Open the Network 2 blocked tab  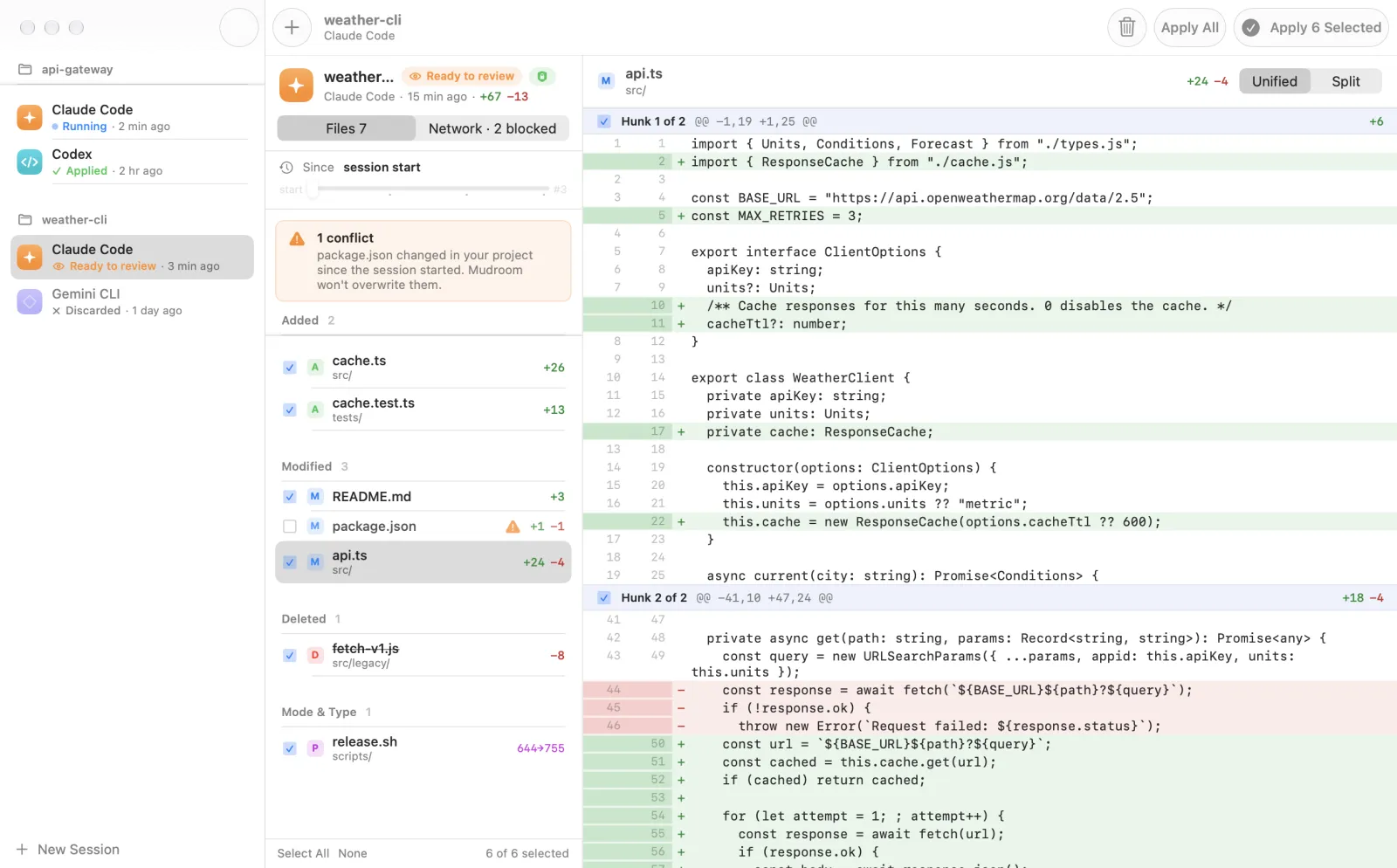[x=492, y=128]
